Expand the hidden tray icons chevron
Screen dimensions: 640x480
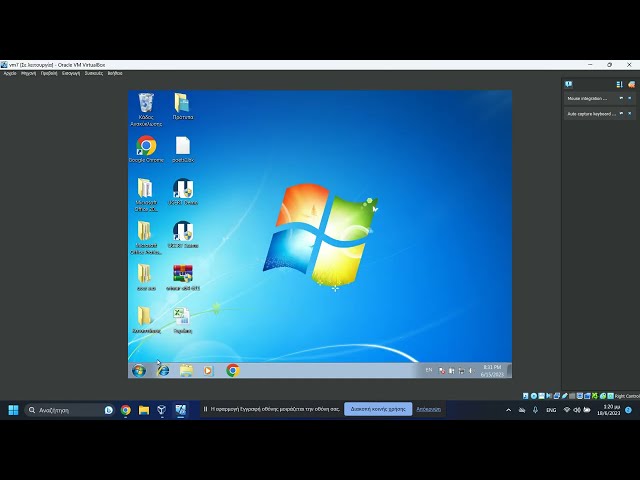tap(509, 410)
